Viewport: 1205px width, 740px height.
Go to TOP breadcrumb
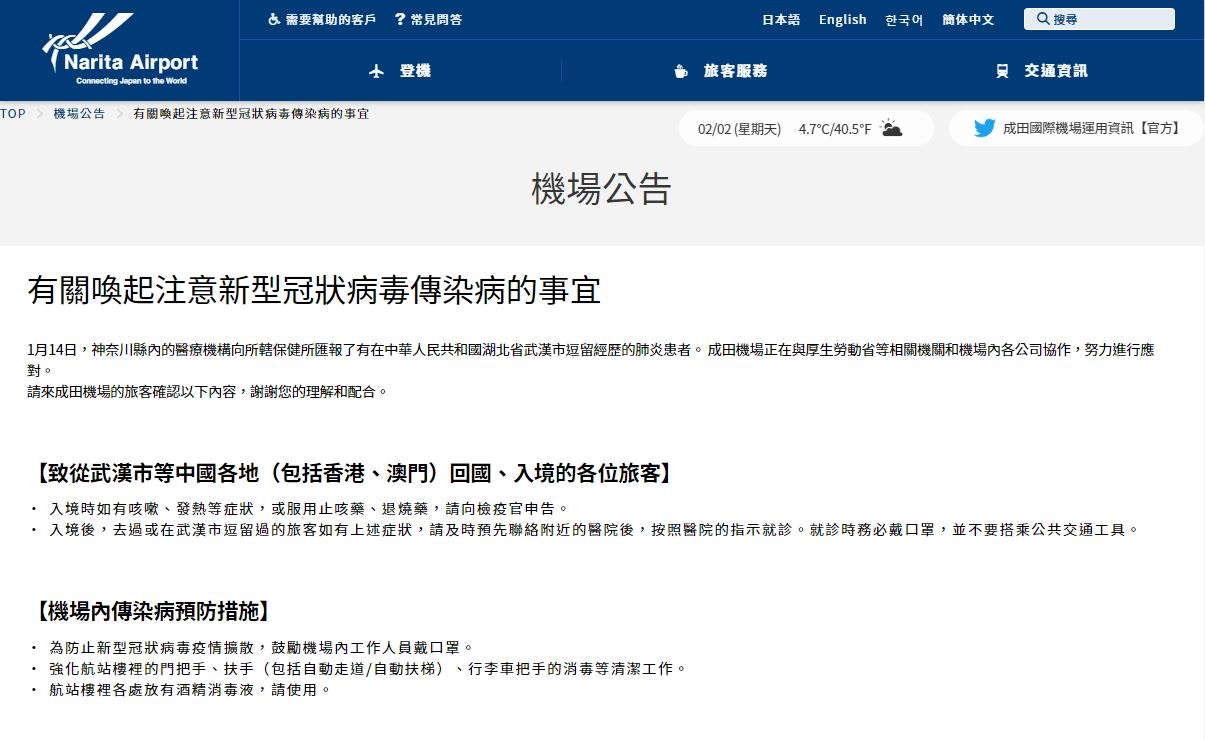click(13, 114)
